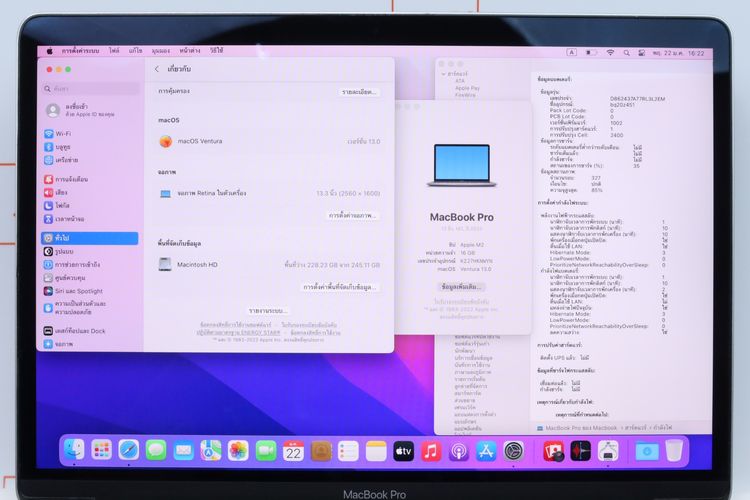Click the battery status menu bar icon
The width and height of the screenshot is (750, 500).
591,53
